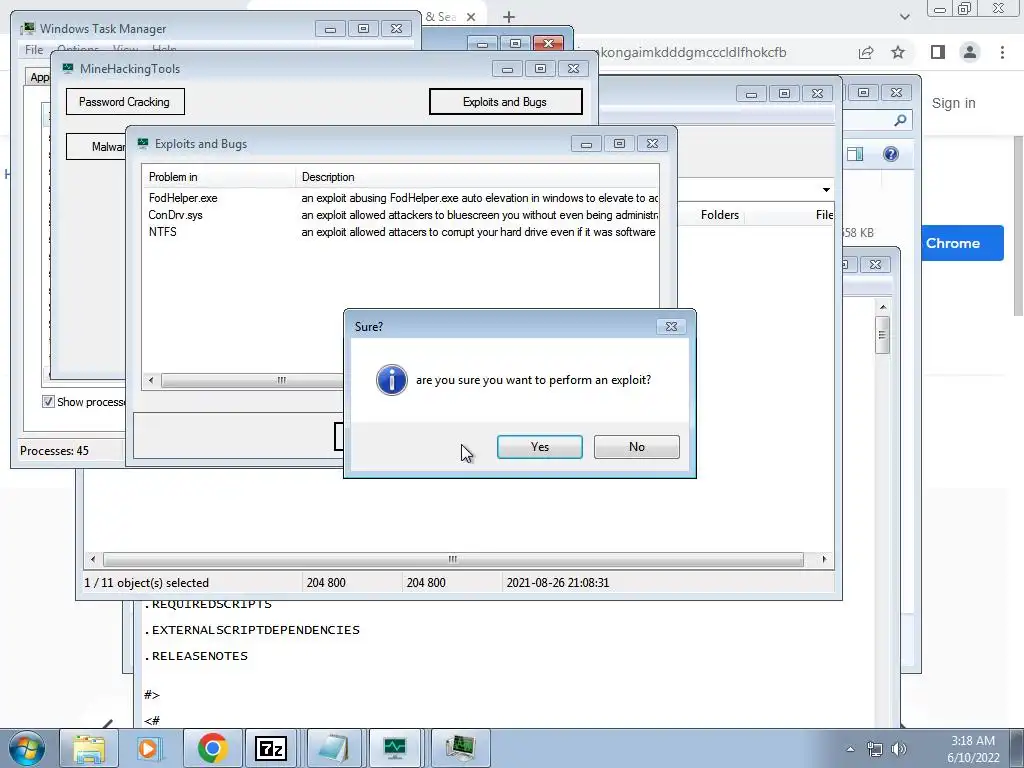Click the Notepad vertical scrollbar thumb
Screen dimensions: 1024x768
point(882,335)
